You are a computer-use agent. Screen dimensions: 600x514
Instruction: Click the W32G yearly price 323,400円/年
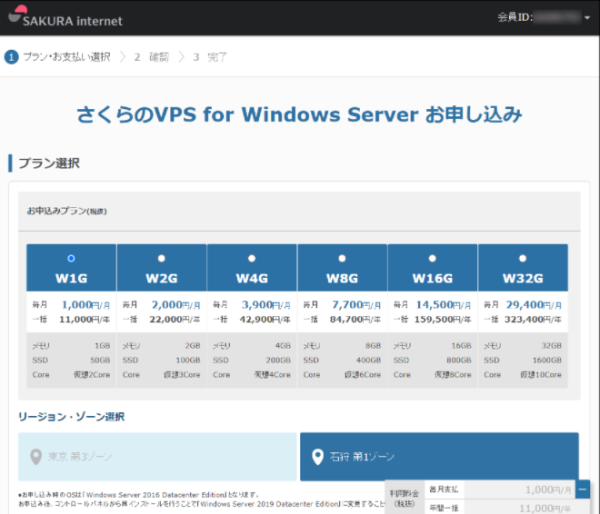click(x=533, y=320)
